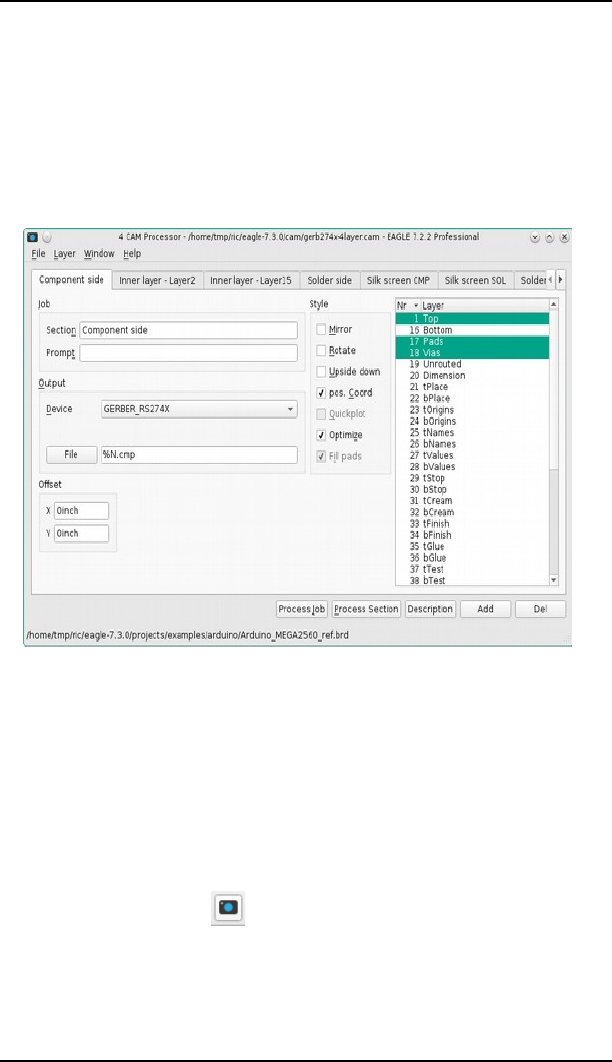Enable the Mirror checkbox

(x=321, y=329)
